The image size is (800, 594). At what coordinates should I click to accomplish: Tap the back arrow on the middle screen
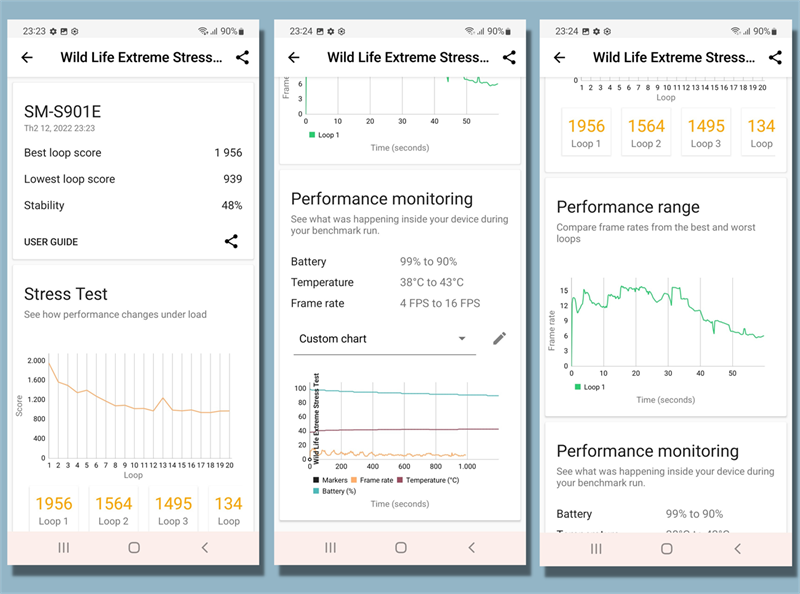click(293, 58)
